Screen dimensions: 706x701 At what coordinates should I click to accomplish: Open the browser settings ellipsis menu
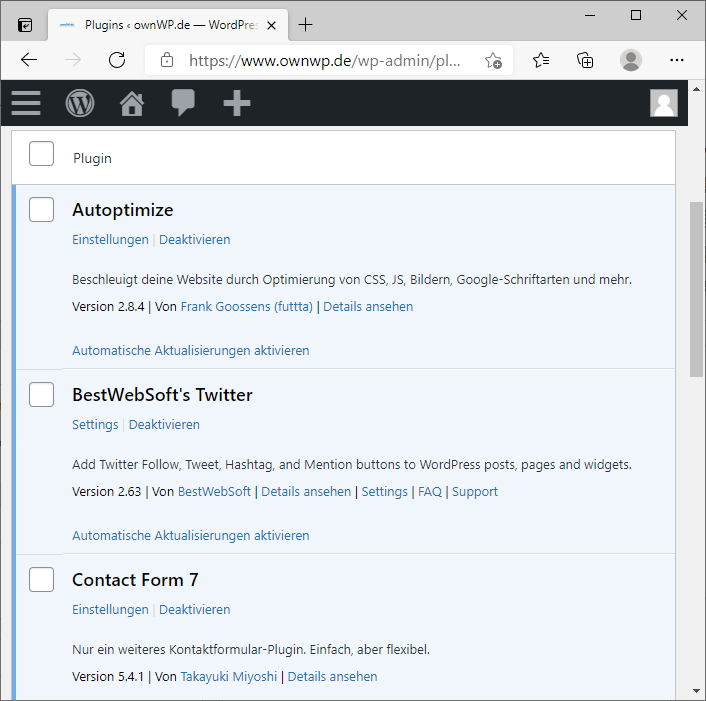tap(677, 60)
